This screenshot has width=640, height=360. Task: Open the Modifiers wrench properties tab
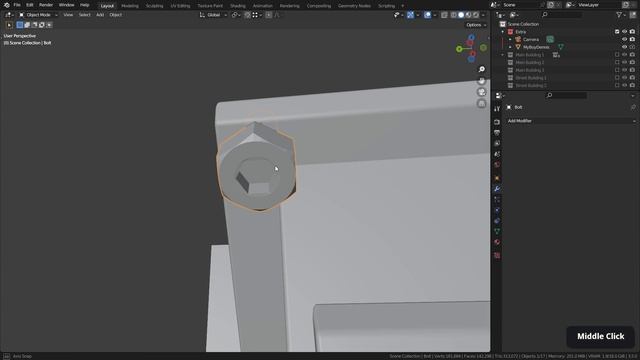[x=497, y=189]
